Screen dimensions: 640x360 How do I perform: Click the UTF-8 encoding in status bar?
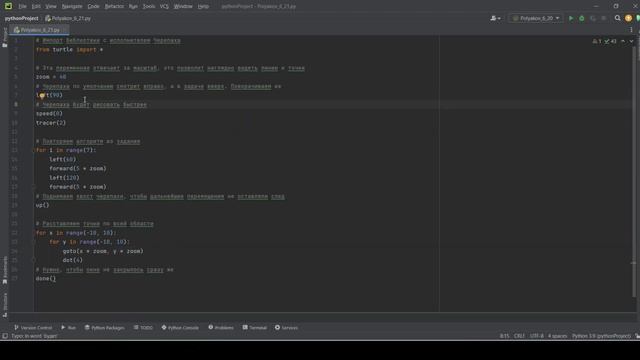[536, 336]
